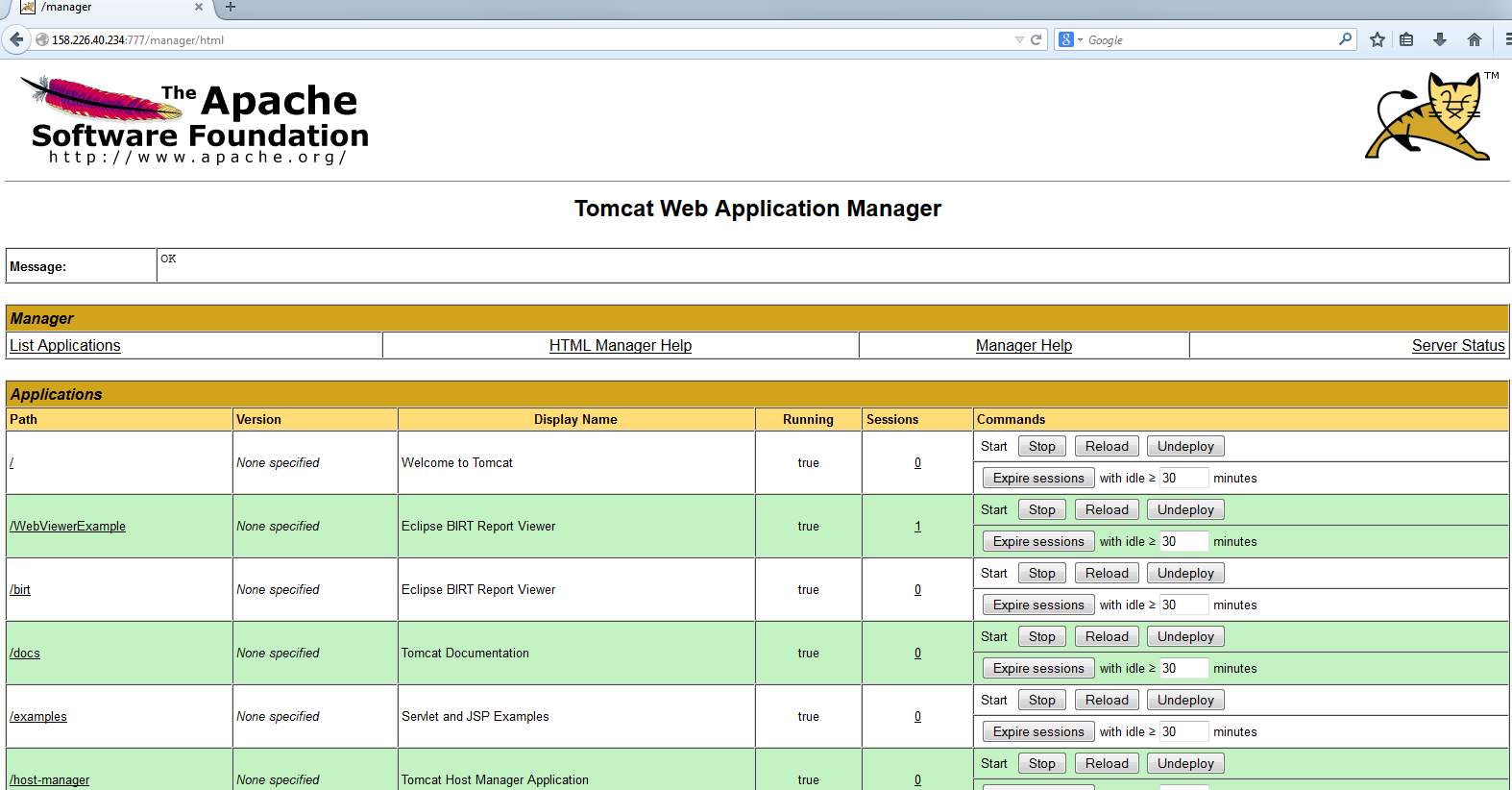
Task: Click the sessions count 1 for WebViewerExample
Action: click(917, 526)
